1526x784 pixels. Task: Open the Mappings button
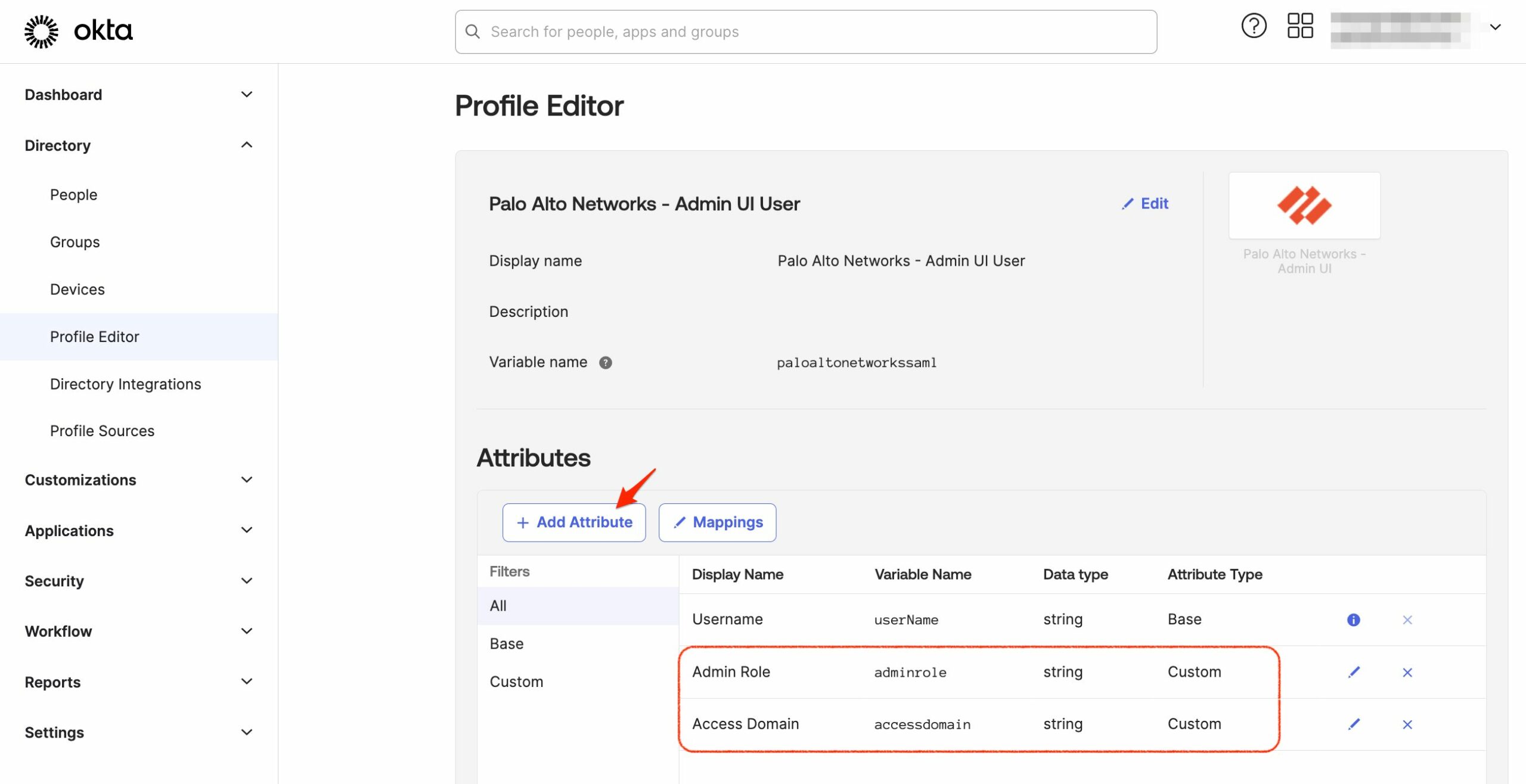717,522
